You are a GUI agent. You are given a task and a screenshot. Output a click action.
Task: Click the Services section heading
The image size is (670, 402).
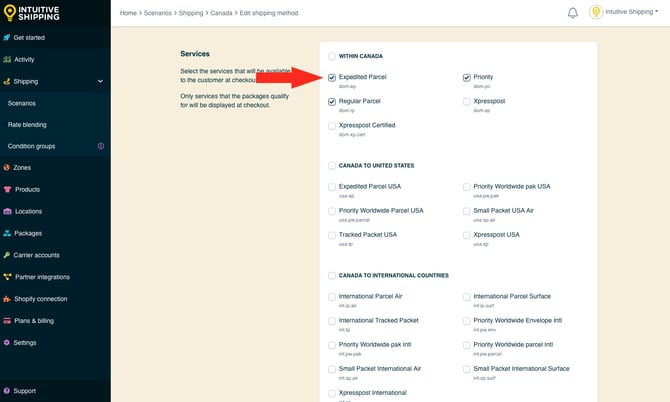click(x=195, y=54)
